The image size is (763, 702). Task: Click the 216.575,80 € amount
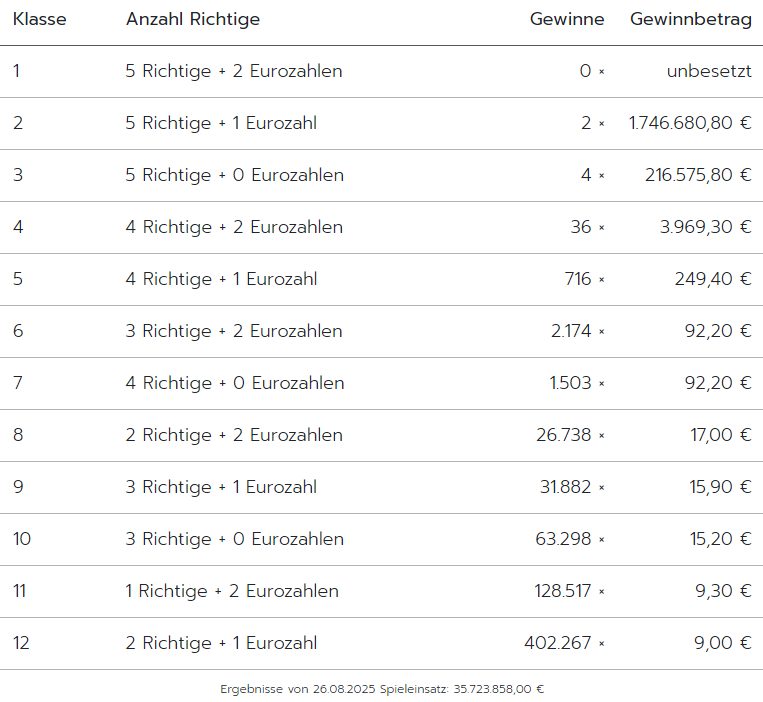tap(698, 175)
